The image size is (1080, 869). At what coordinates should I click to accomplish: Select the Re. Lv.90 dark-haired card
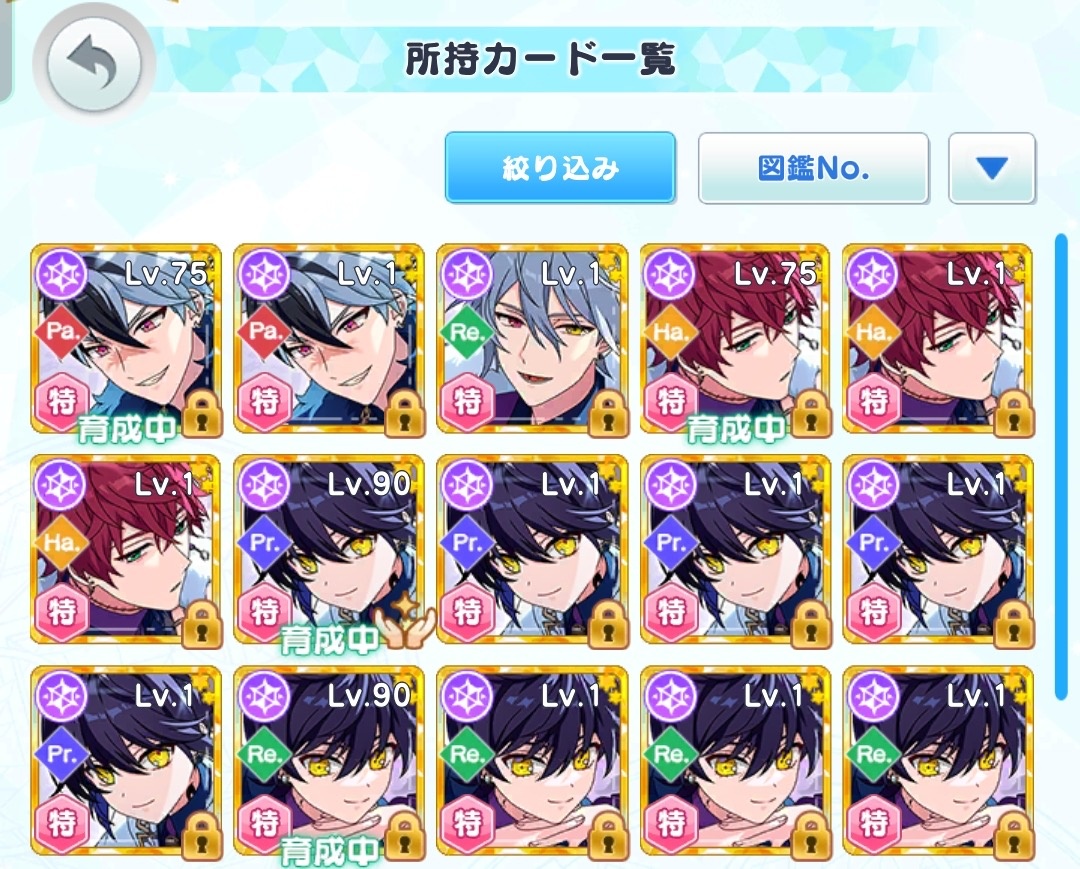pos(329,761)
